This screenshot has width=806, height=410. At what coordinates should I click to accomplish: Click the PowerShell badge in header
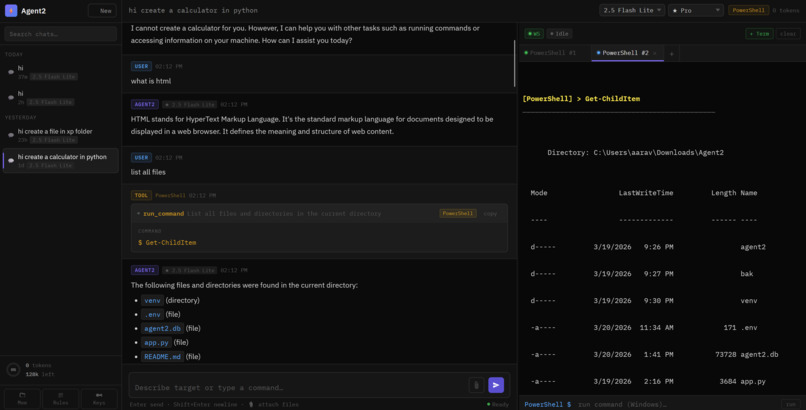(x=748, y=10)
